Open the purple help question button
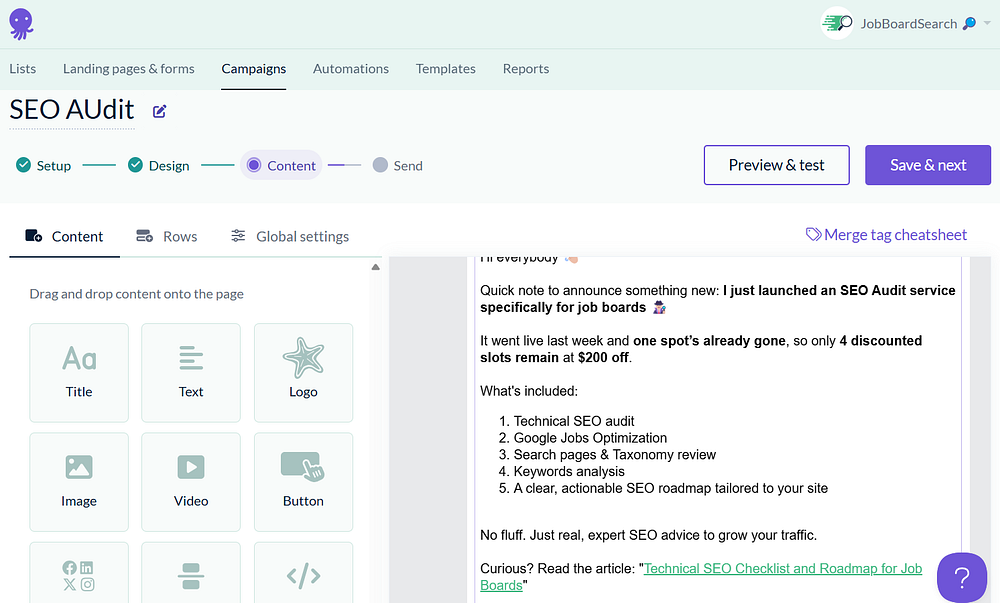 click(x=961, y=577)
